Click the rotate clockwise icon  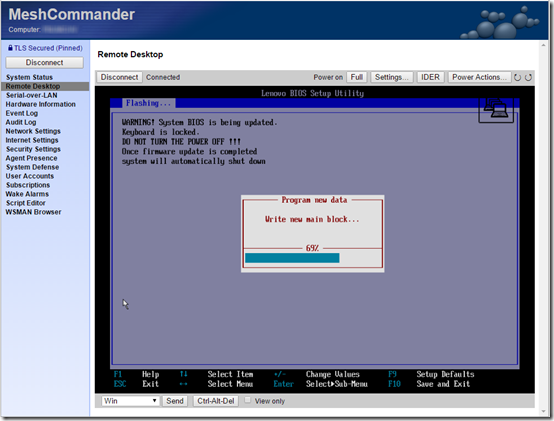click(528, 77)
